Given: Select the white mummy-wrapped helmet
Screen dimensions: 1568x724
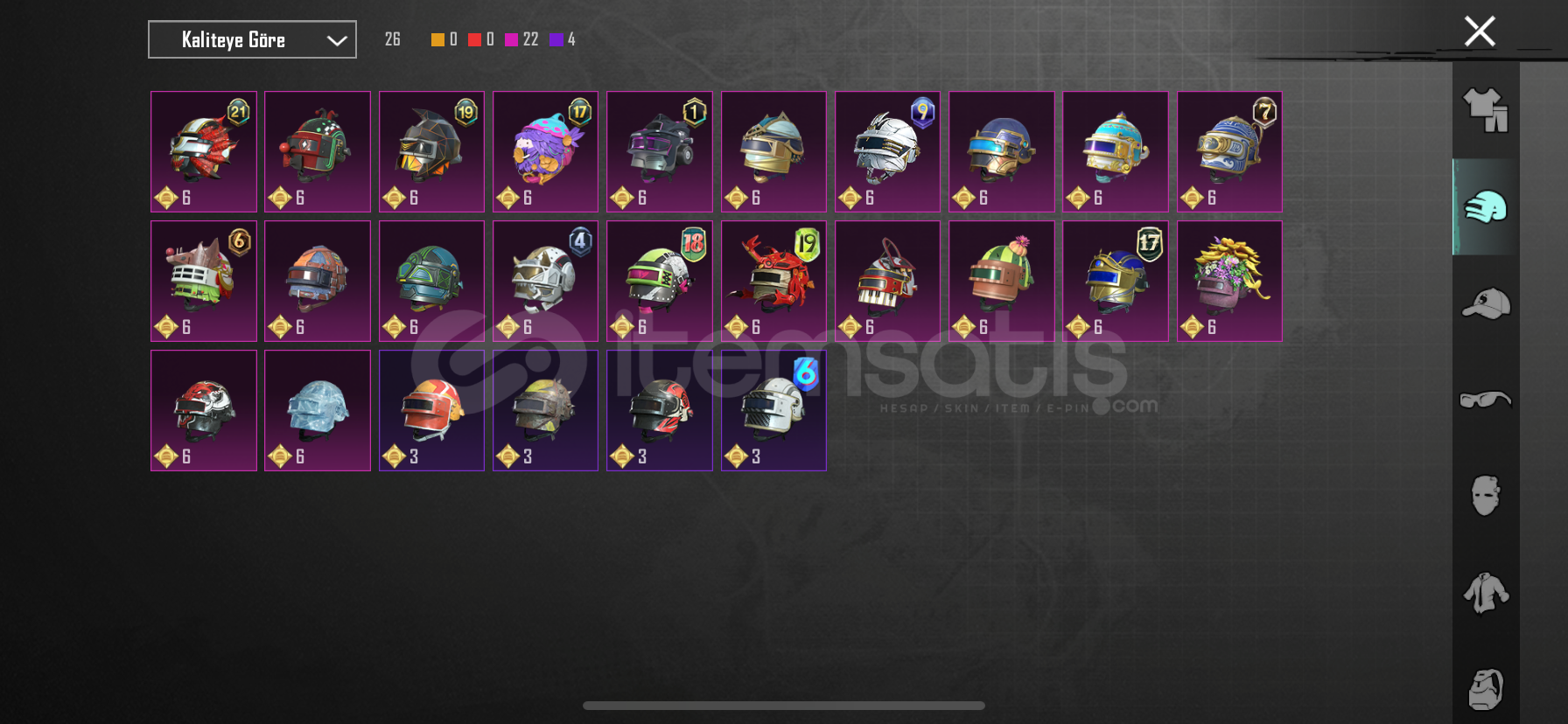Looking at the screenshot, I should (x=887, y=151).
